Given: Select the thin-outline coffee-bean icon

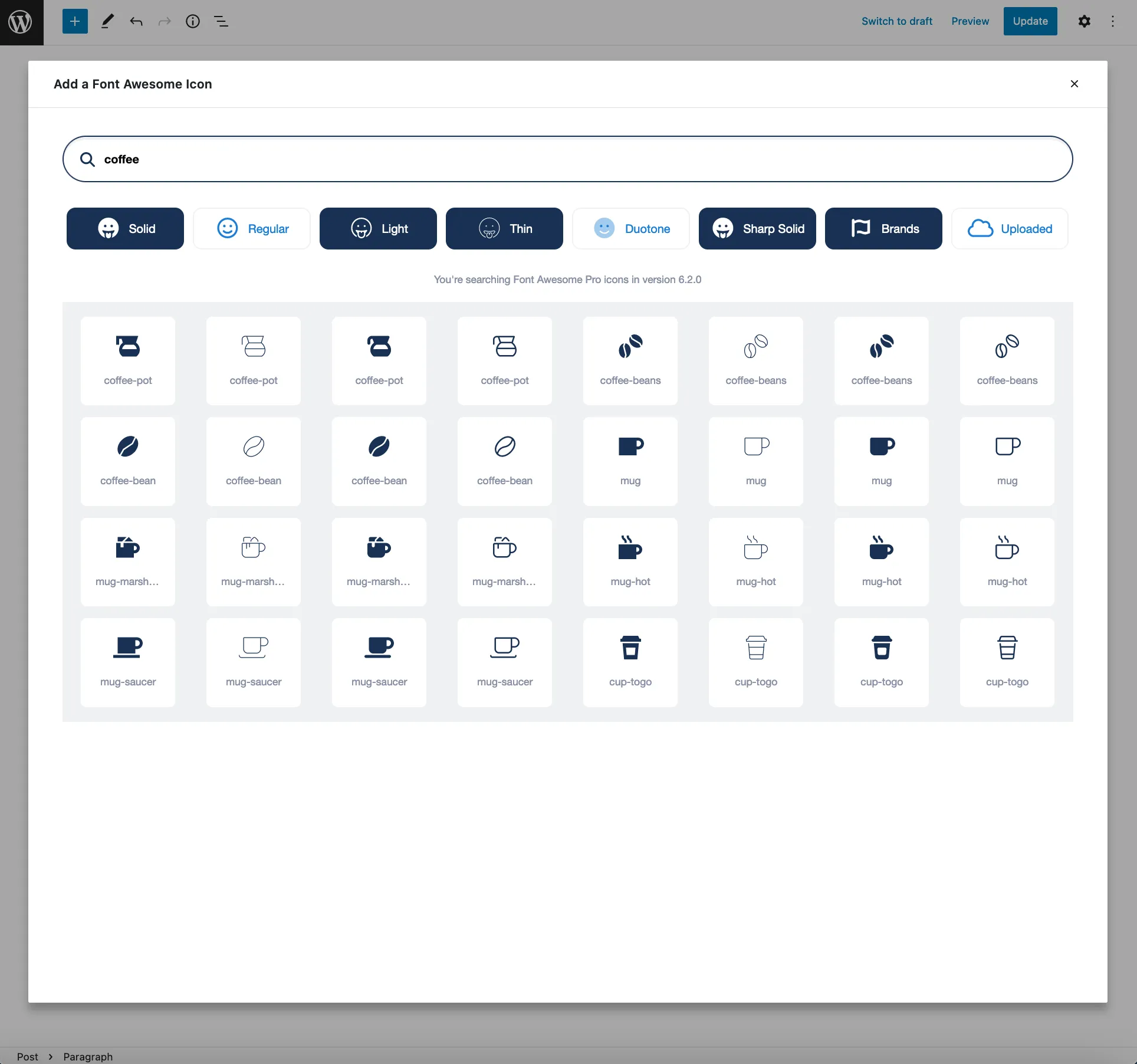Looking at the screenshot, I should (x=254, y=461).
